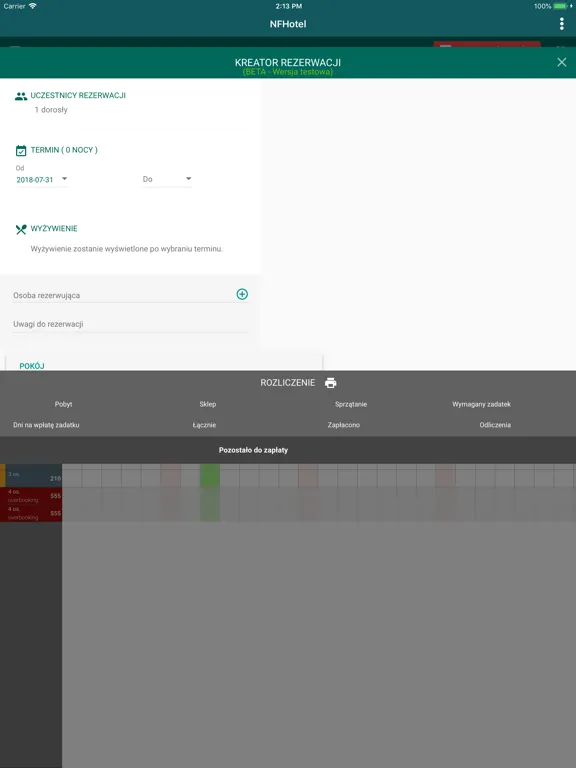Open the Uczestnicy Rezerwacji section
576x768 pixels.
tap(78, 96)
